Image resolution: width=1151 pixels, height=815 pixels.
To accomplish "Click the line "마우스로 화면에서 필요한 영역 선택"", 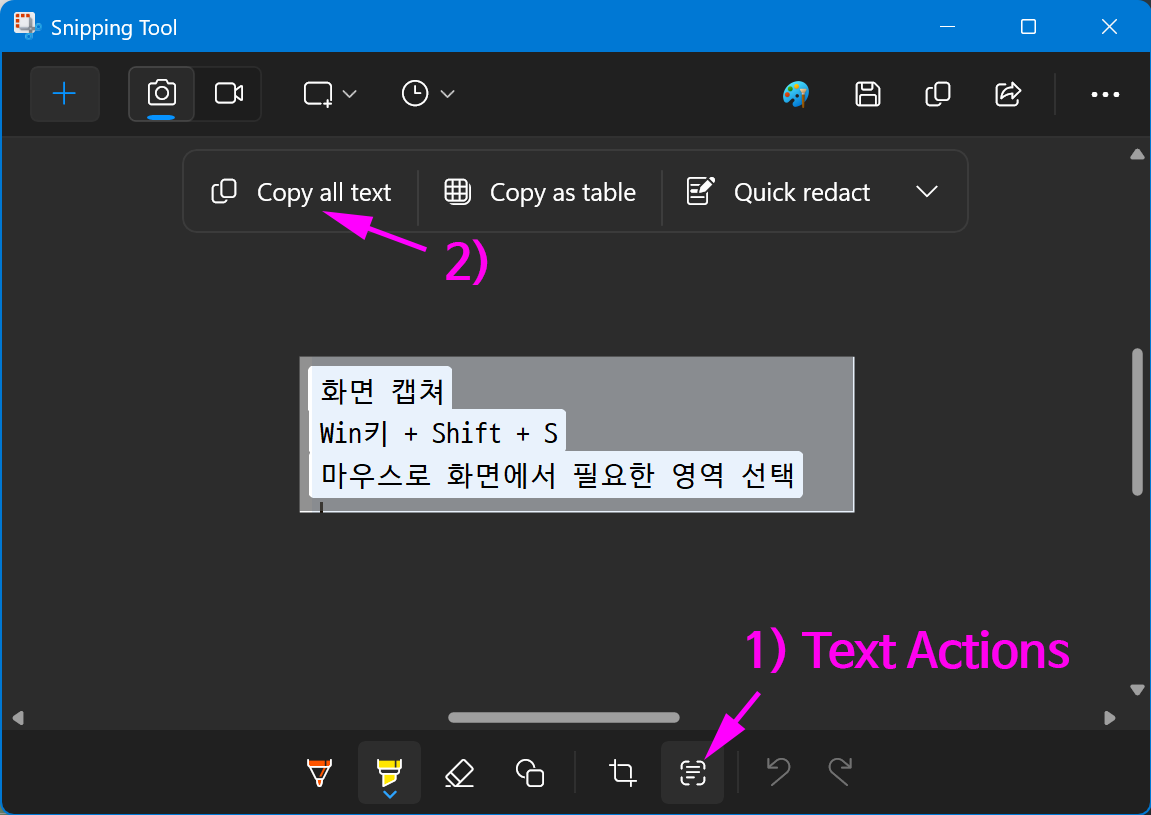I will 557,476.
